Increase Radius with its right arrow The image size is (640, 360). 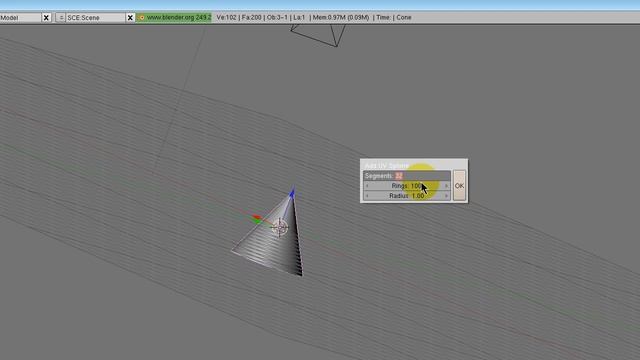click(x=447, y=196)
